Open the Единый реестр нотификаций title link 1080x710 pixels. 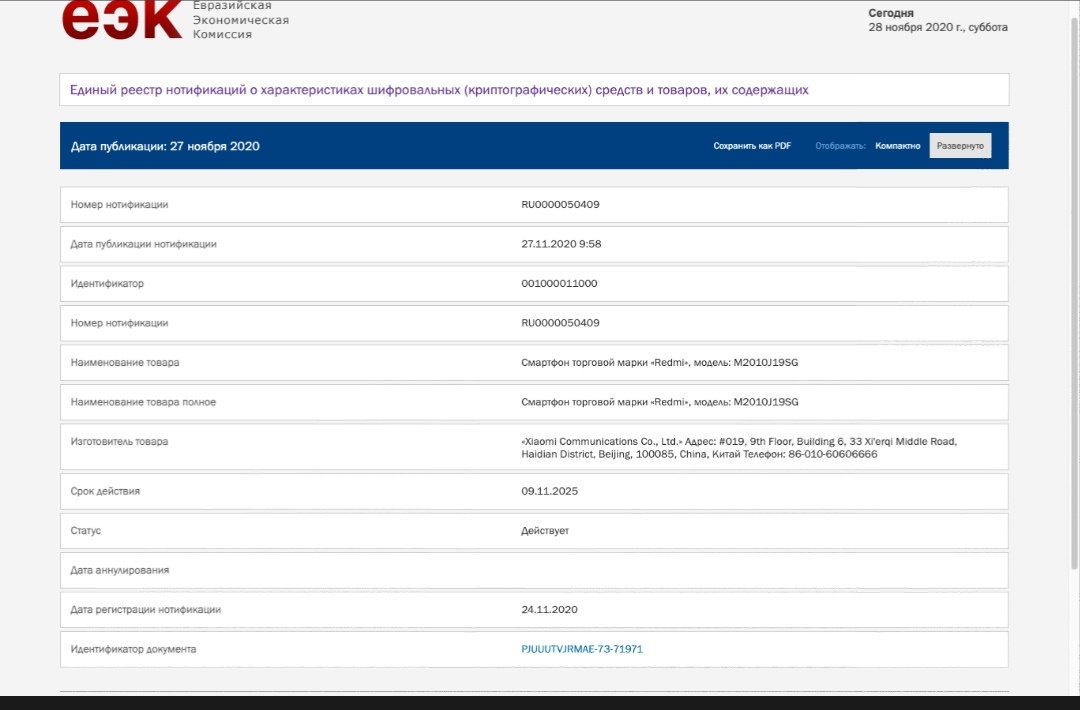[439, 90]
